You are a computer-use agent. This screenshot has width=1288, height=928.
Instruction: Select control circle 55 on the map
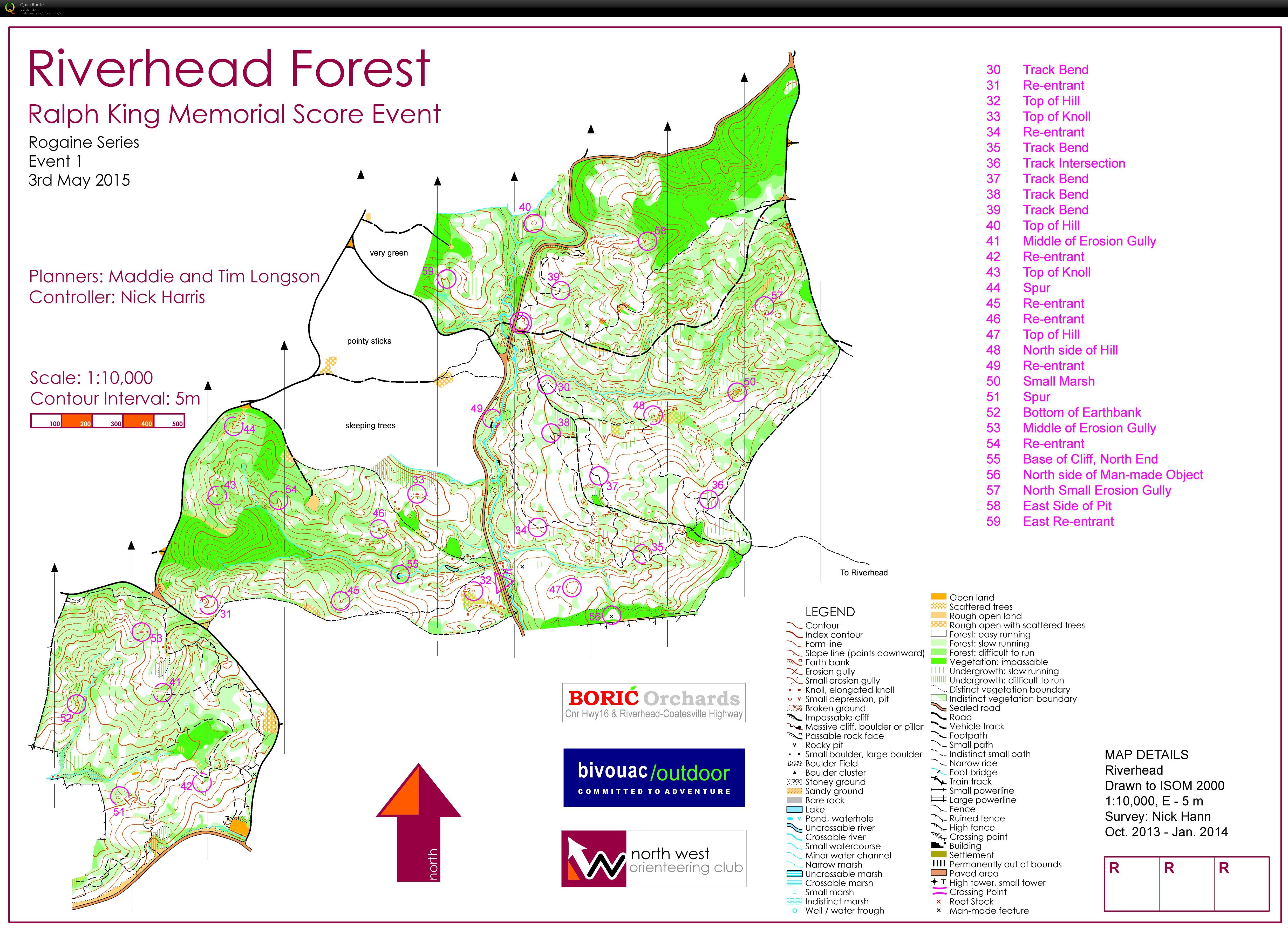400,575
